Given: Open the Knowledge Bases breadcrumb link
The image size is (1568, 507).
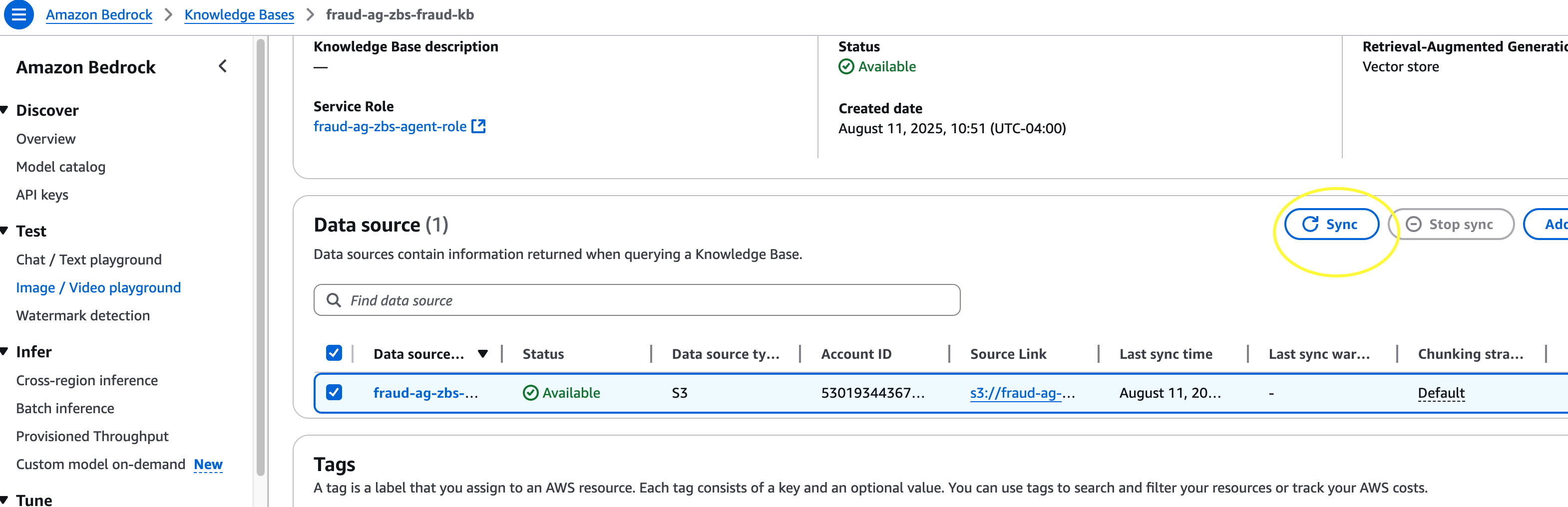Looking at the screenshot, I should click(239, 14).
